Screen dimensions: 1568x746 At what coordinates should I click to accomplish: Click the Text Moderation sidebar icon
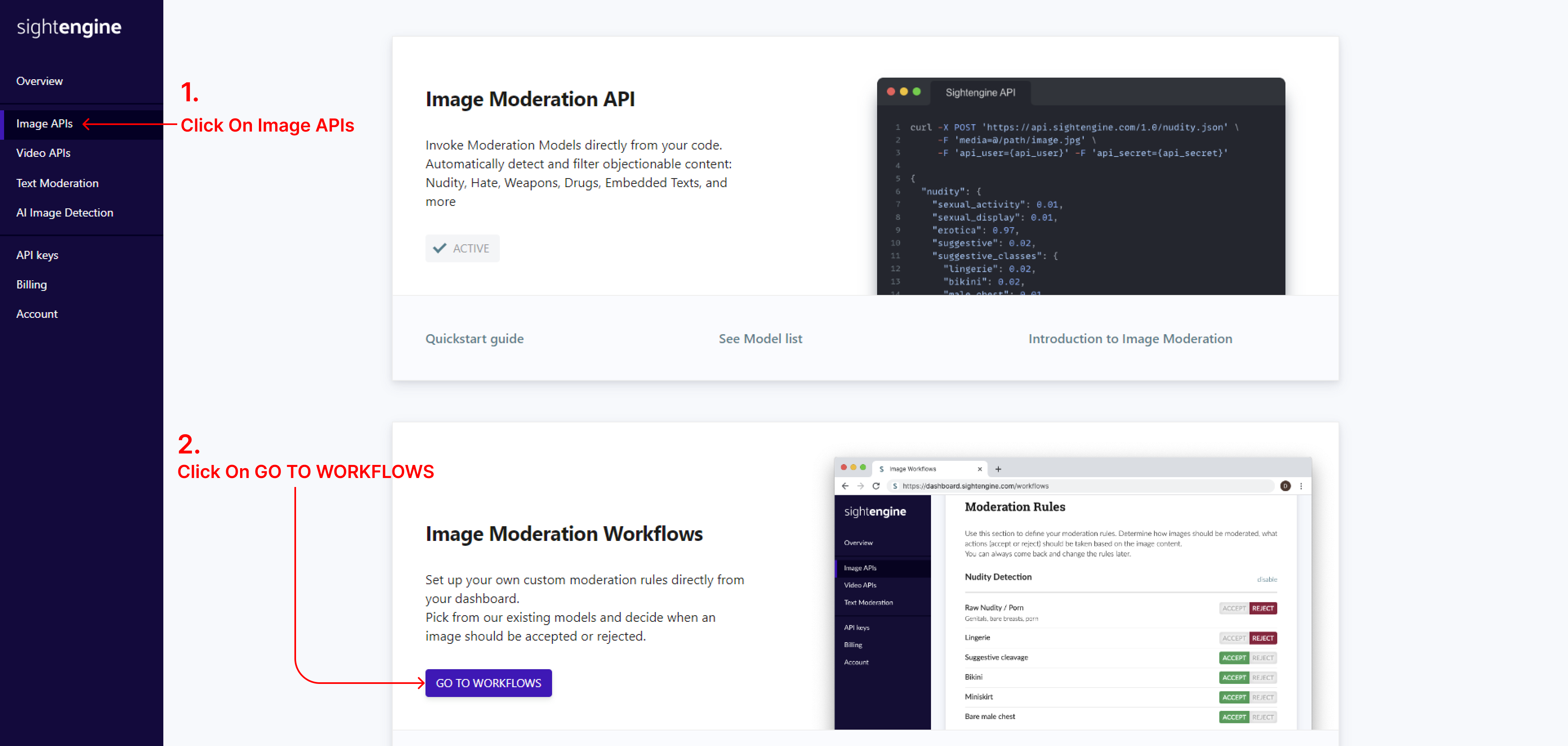pos(57,183)
